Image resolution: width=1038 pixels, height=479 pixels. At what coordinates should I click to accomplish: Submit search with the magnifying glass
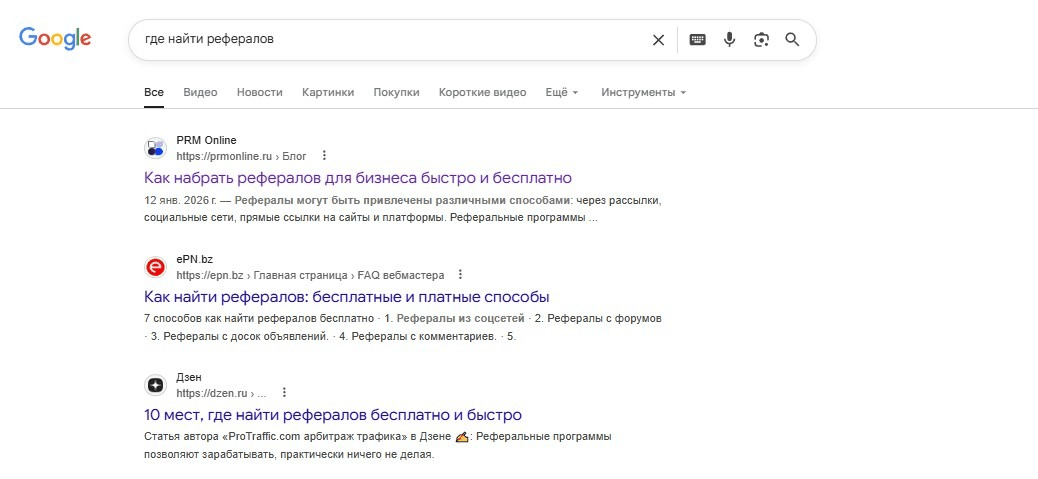(792, 40)
